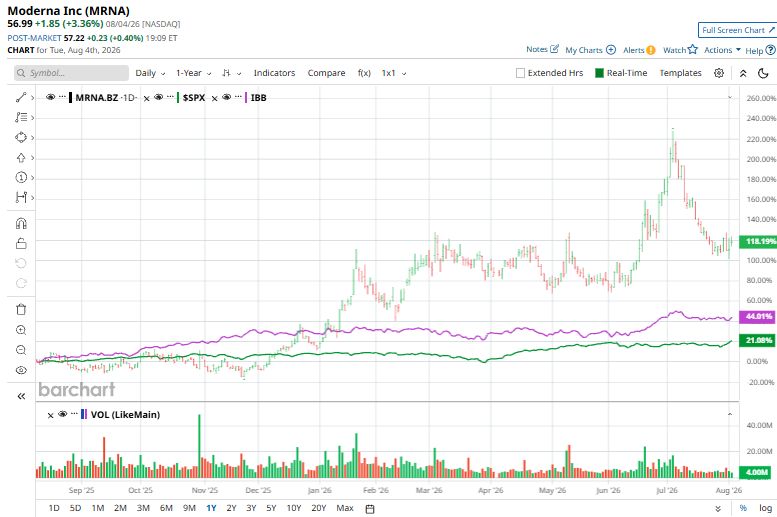Select the 1Y range
The width and height of the screenshot is (777, 517).
211,508
